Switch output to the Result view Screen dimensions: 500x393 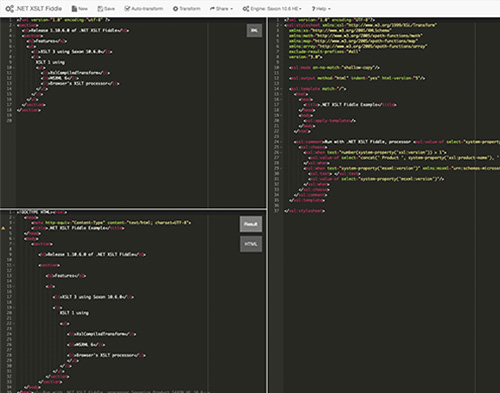click(251, 224)
